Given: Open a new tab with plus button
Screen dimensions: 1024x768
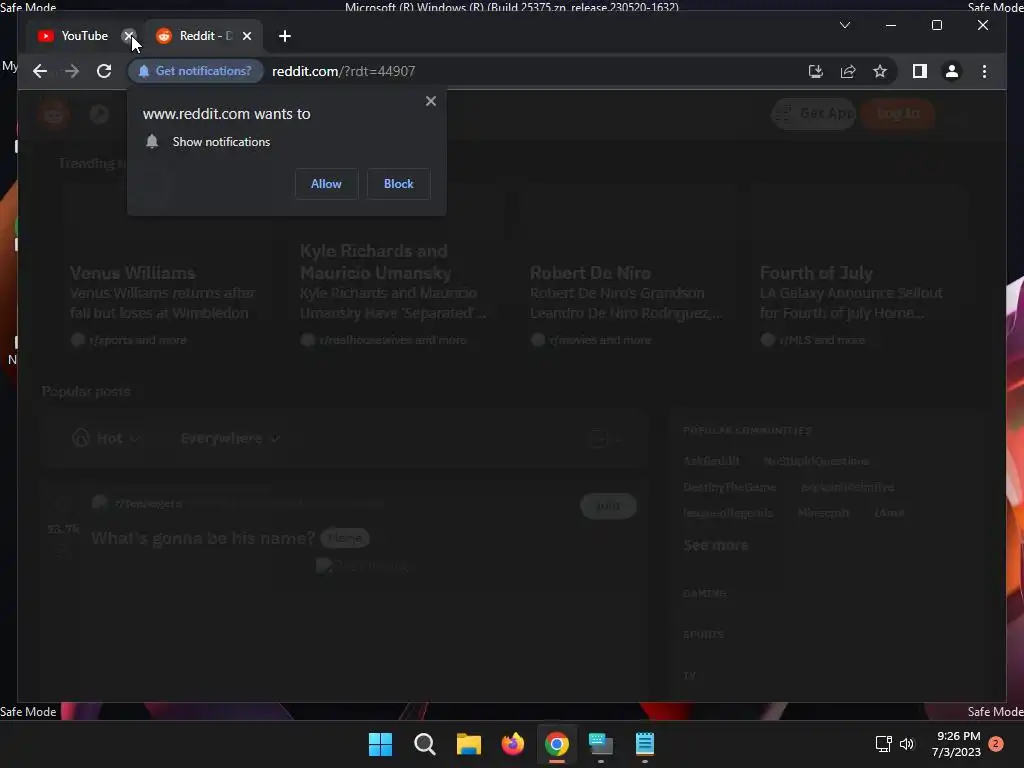Looking at the screenshot, I should click(285, 36).
